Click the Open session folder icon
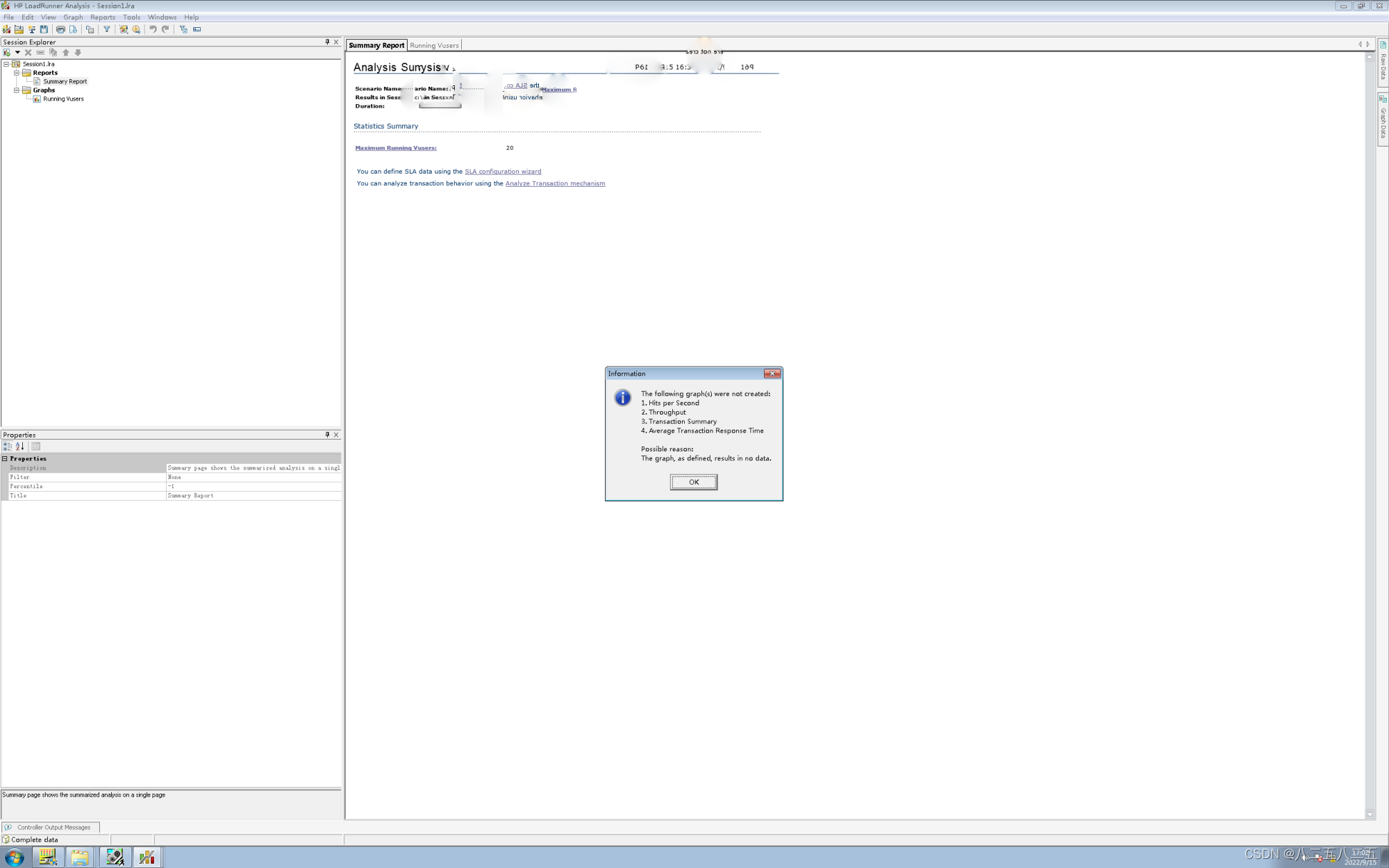 (x=19, y=29)
